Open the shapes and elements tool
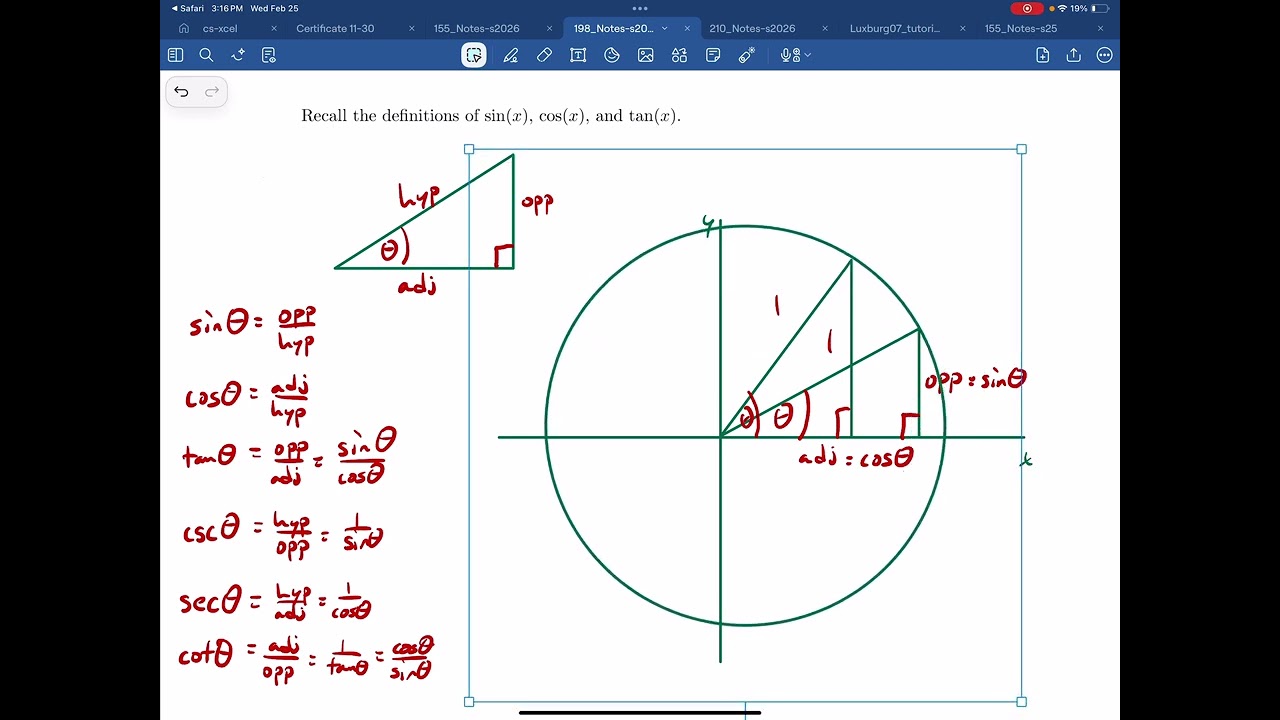Image resolution: width=1280 pixels, height=720 pixels. click(680, 55)
